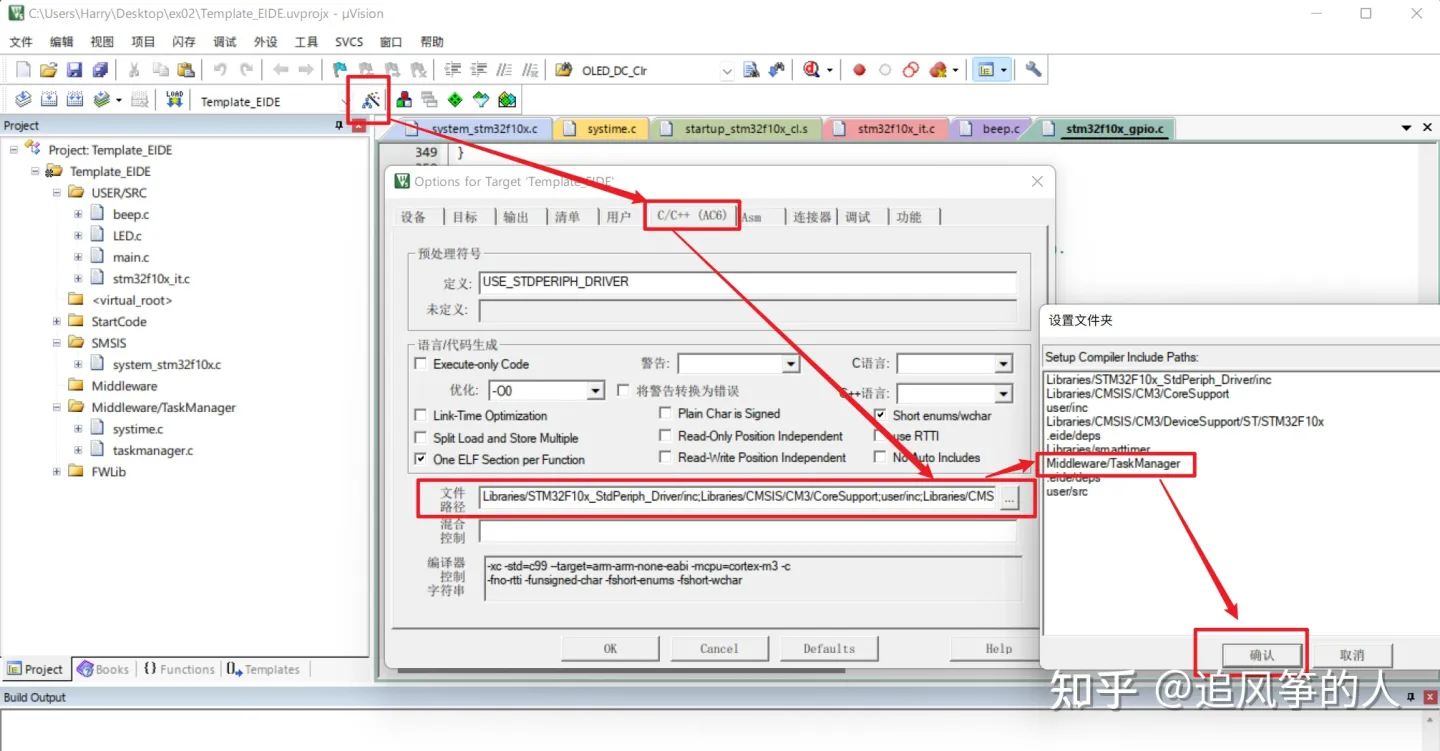Switch to systime.c editor tab
Image resolution: width=1440 pixels, height=751 pixels.
click(x=601, y=129)
